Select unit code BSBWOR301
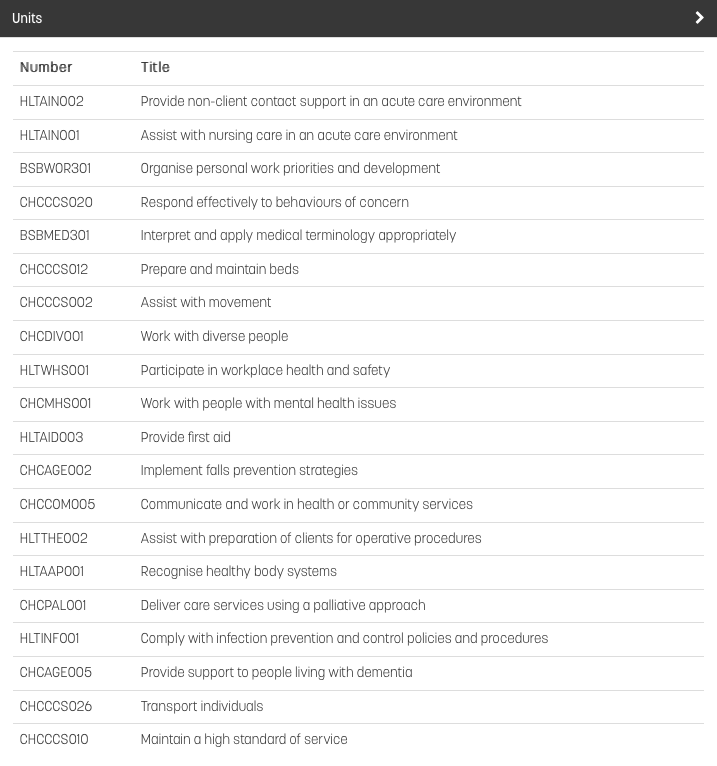The image size is (717, 766). point(55,169)
